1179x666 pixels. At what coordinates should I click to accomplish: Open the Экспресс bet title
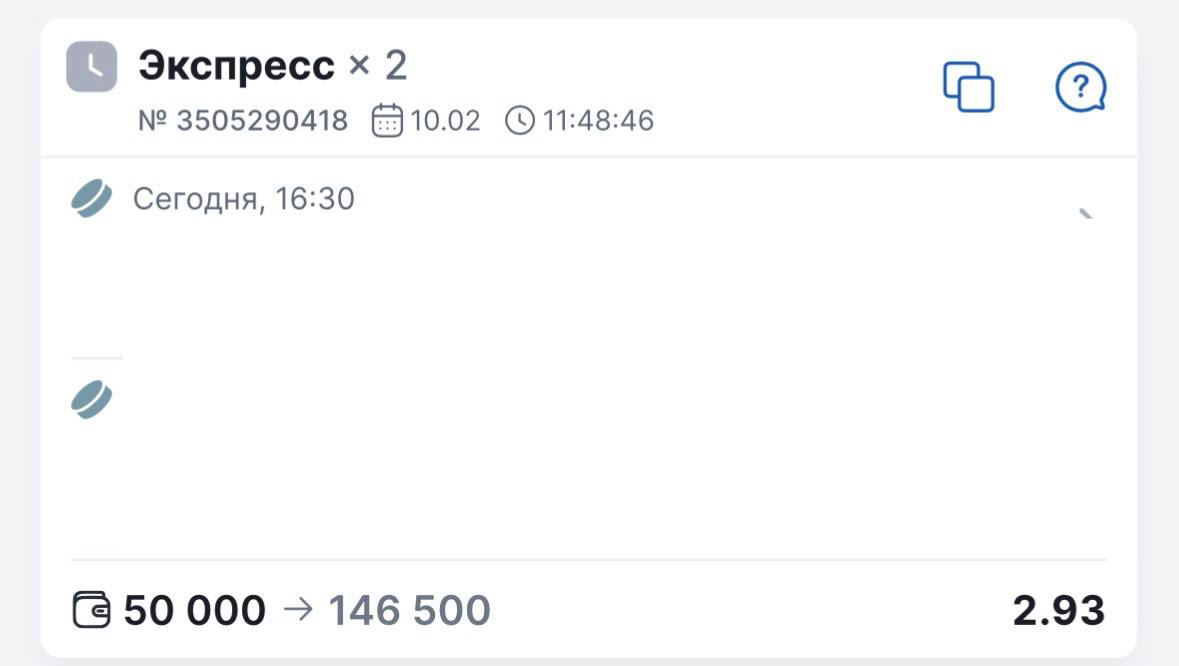point(236,67)
